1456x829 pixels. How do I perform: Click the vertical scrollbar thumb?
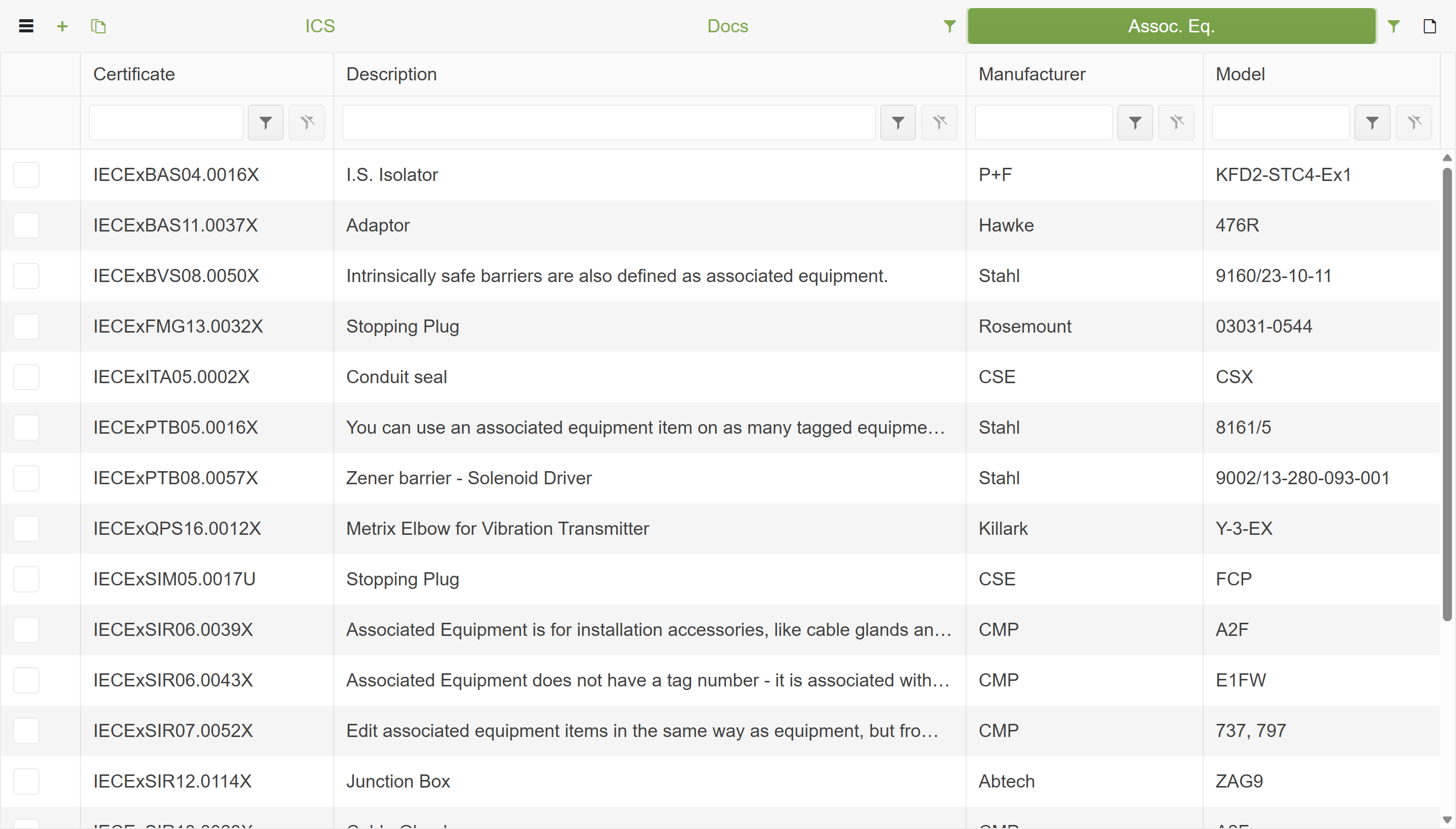1447,394
